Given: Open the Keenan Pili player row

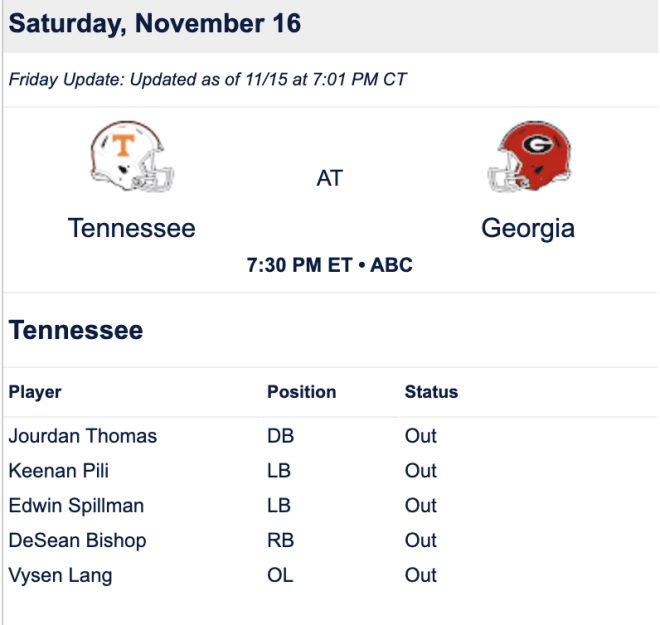Looking at the screenshot, I should click(x=330, y=471).
